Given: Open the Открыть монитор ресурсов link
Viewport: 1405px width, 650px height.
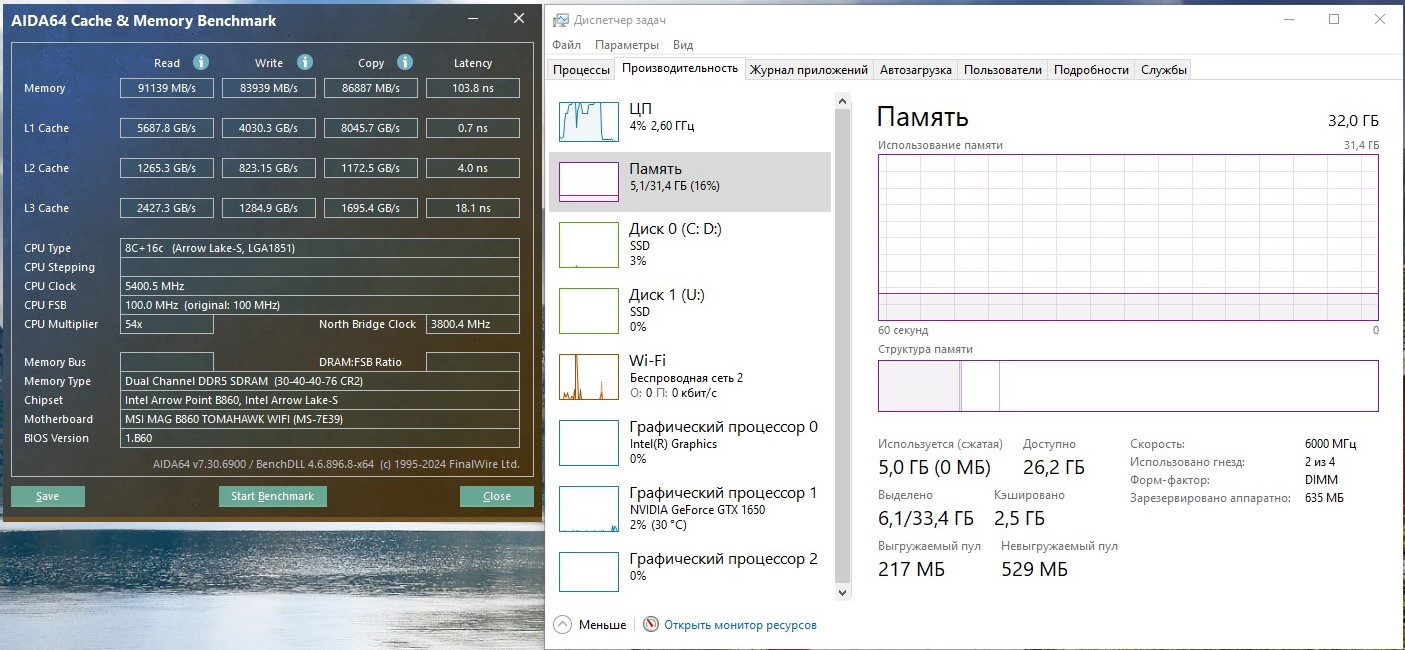Looking at the screenshot, I should 740,625.
